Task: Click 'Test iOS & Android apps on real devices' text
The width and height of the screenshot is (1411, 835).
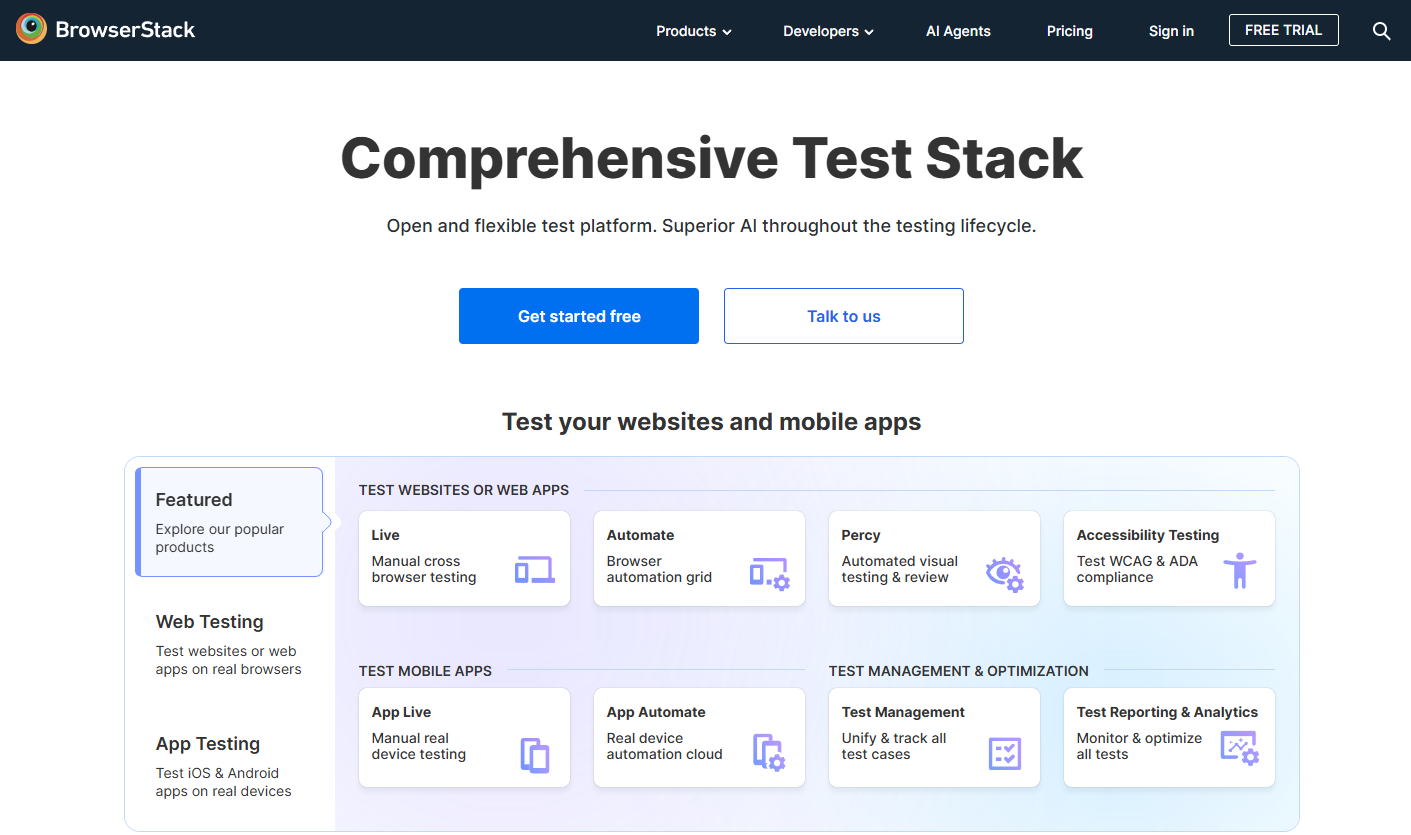Action: [x=223, y=782]
